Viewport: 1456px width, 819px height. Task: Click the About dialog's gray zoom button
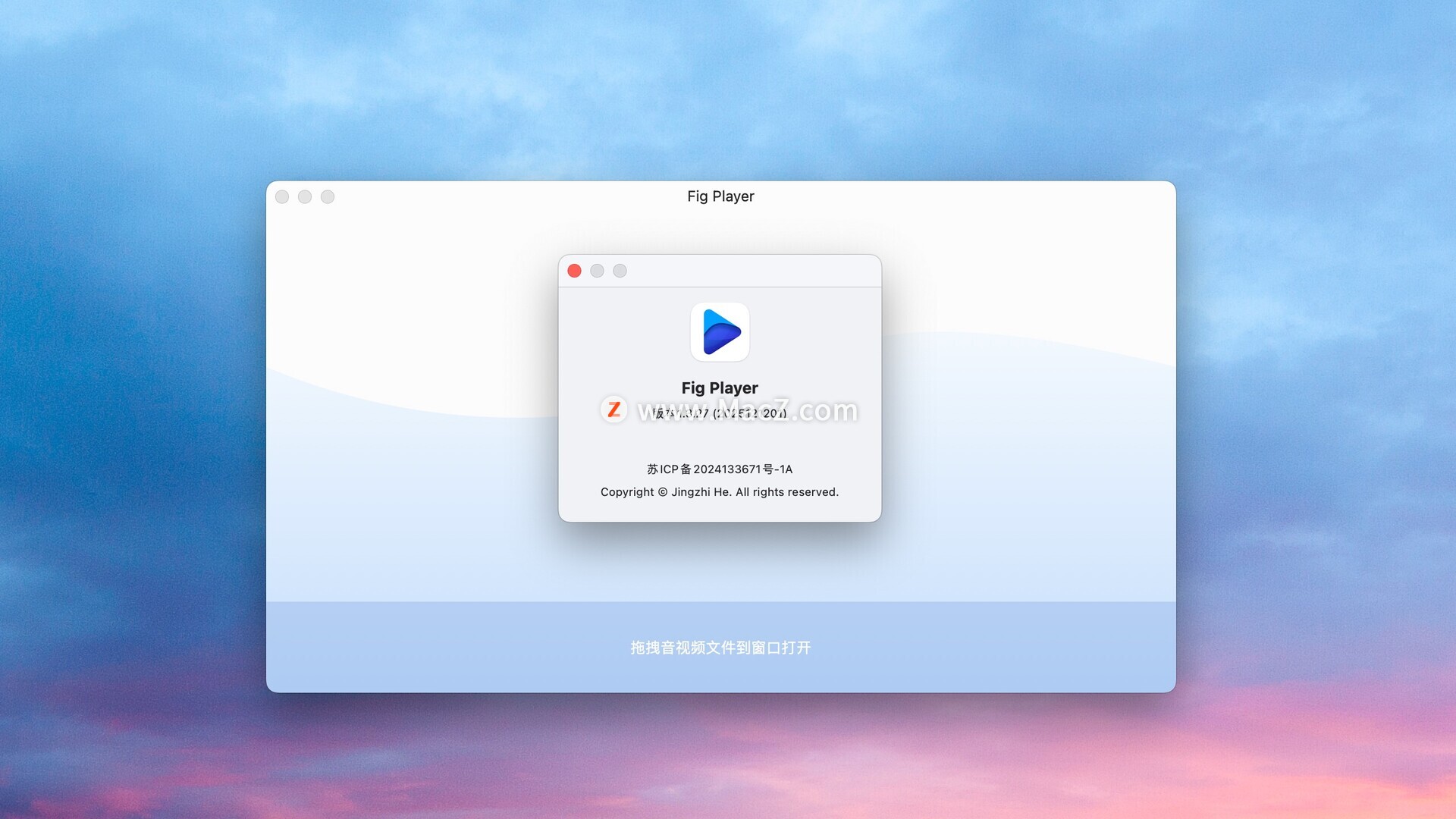click(620, 271)
